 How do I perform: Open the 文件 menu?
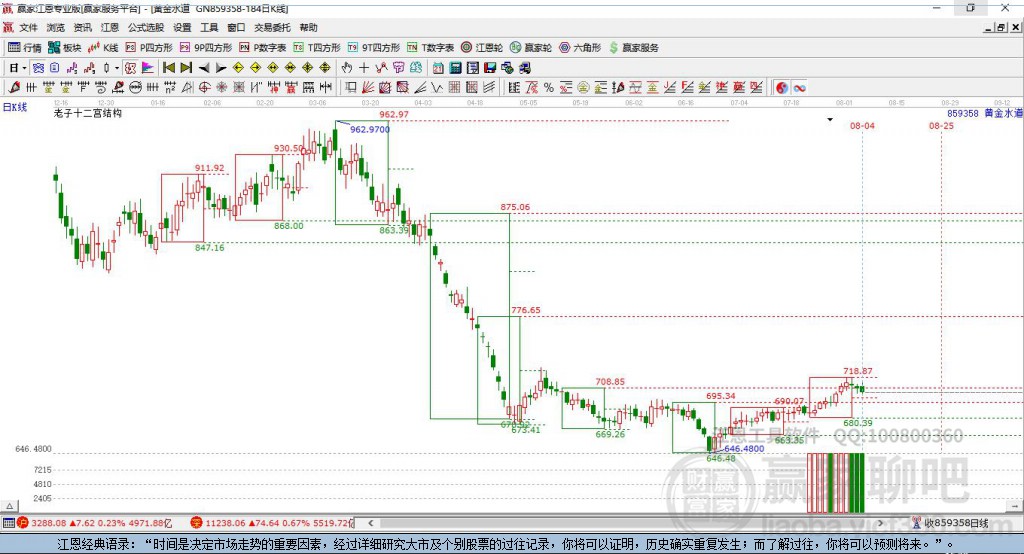[28, 27]
